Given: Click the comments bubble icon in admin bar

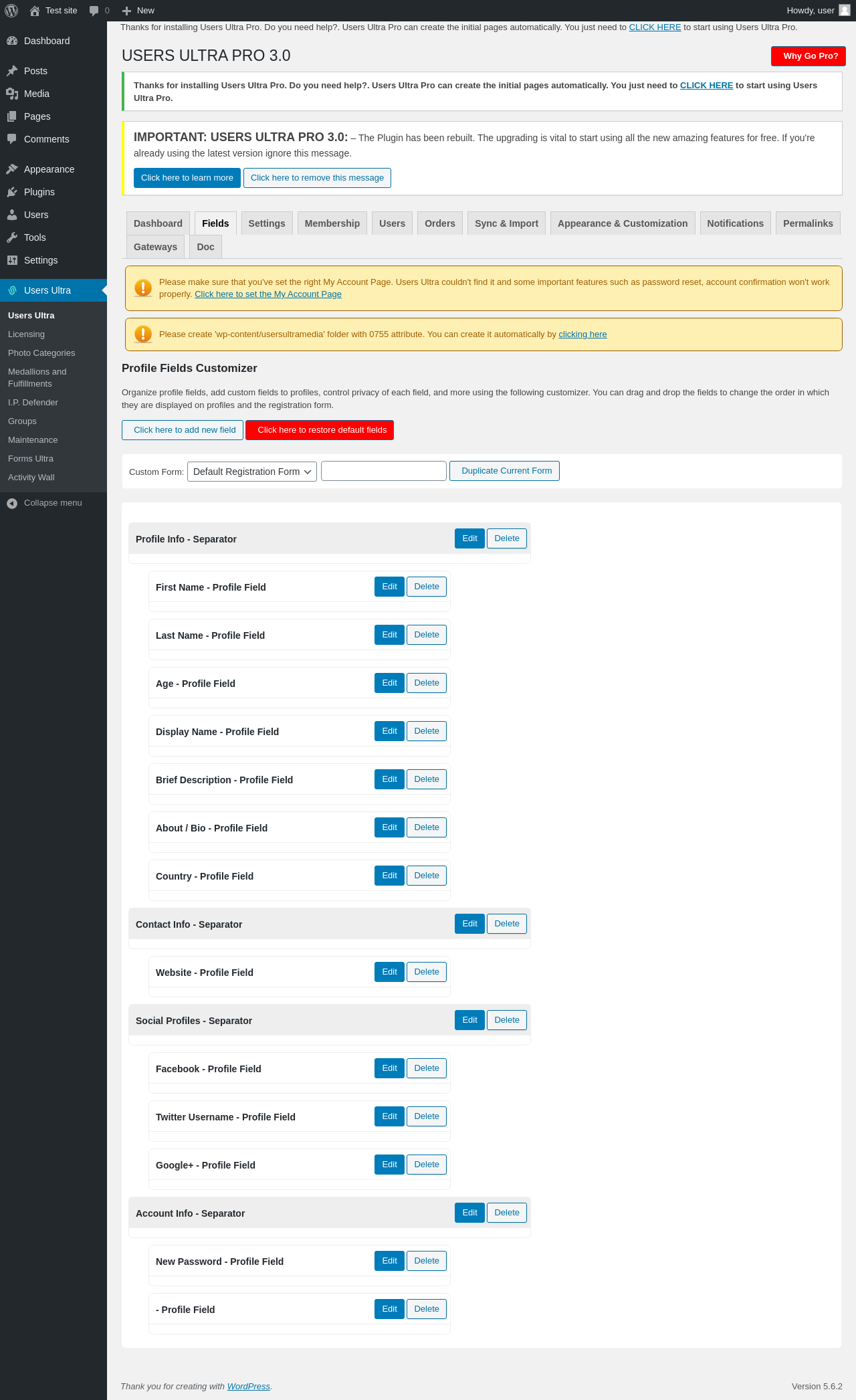Looking at the screenshot, I should [94, 11].
